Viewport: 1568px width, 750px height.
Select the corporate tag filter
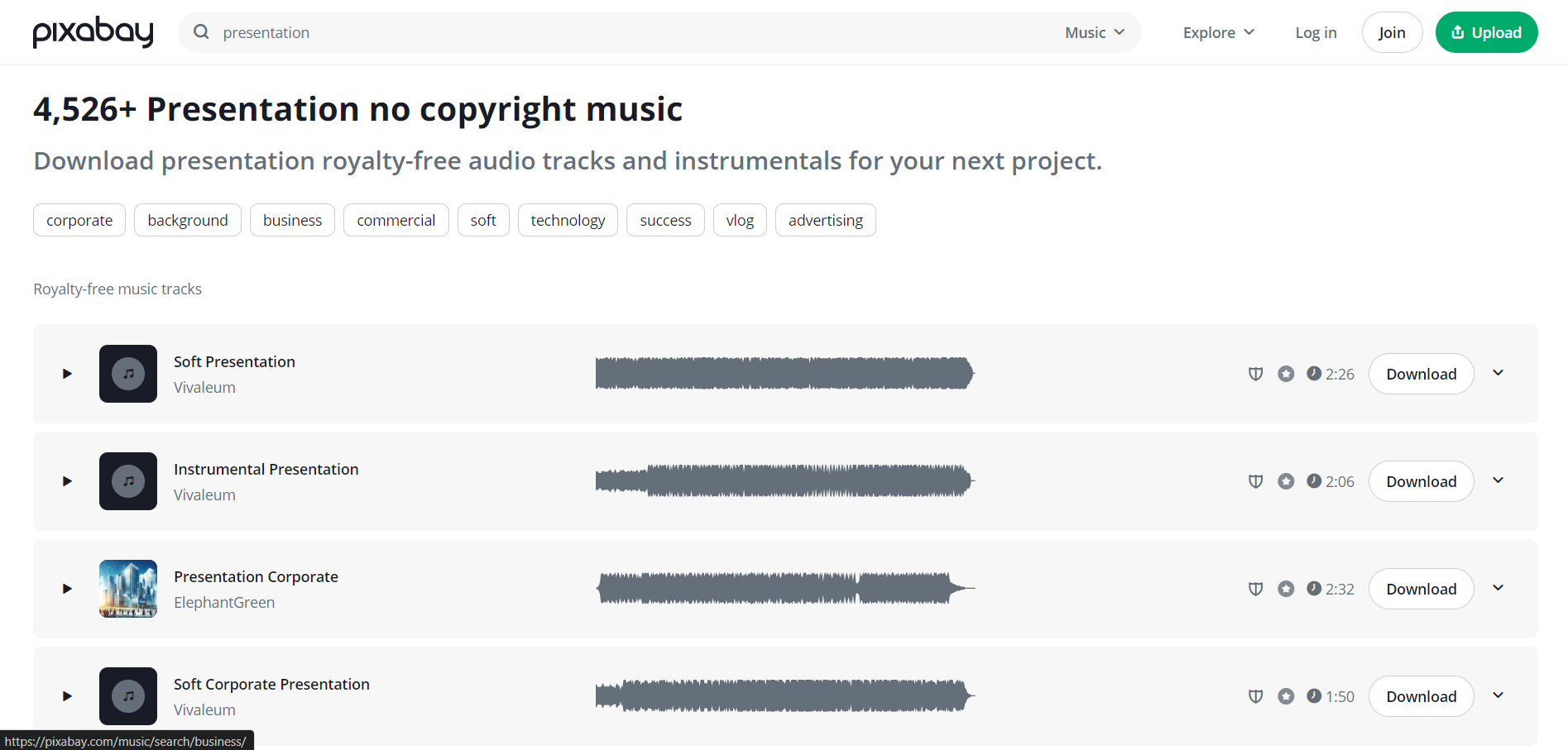[x=79, y=220]
